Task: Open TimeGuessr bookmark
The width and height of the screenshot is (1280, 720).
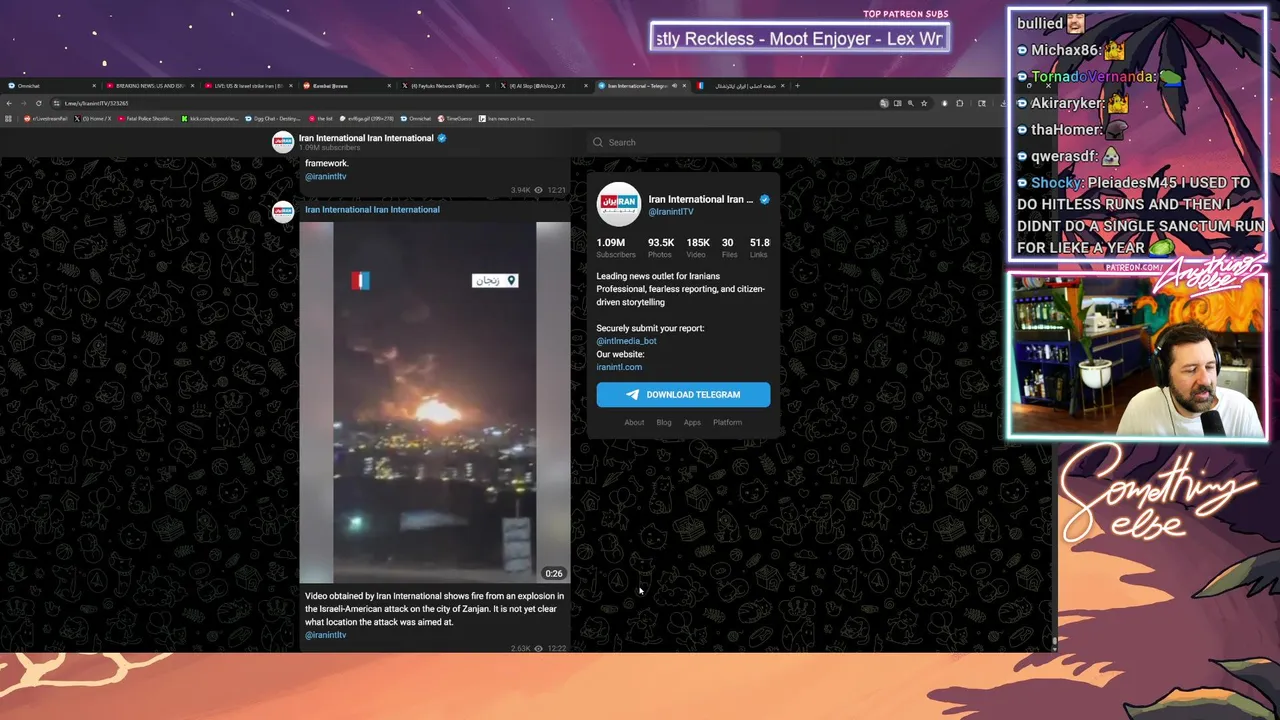Action: (454, 118)
